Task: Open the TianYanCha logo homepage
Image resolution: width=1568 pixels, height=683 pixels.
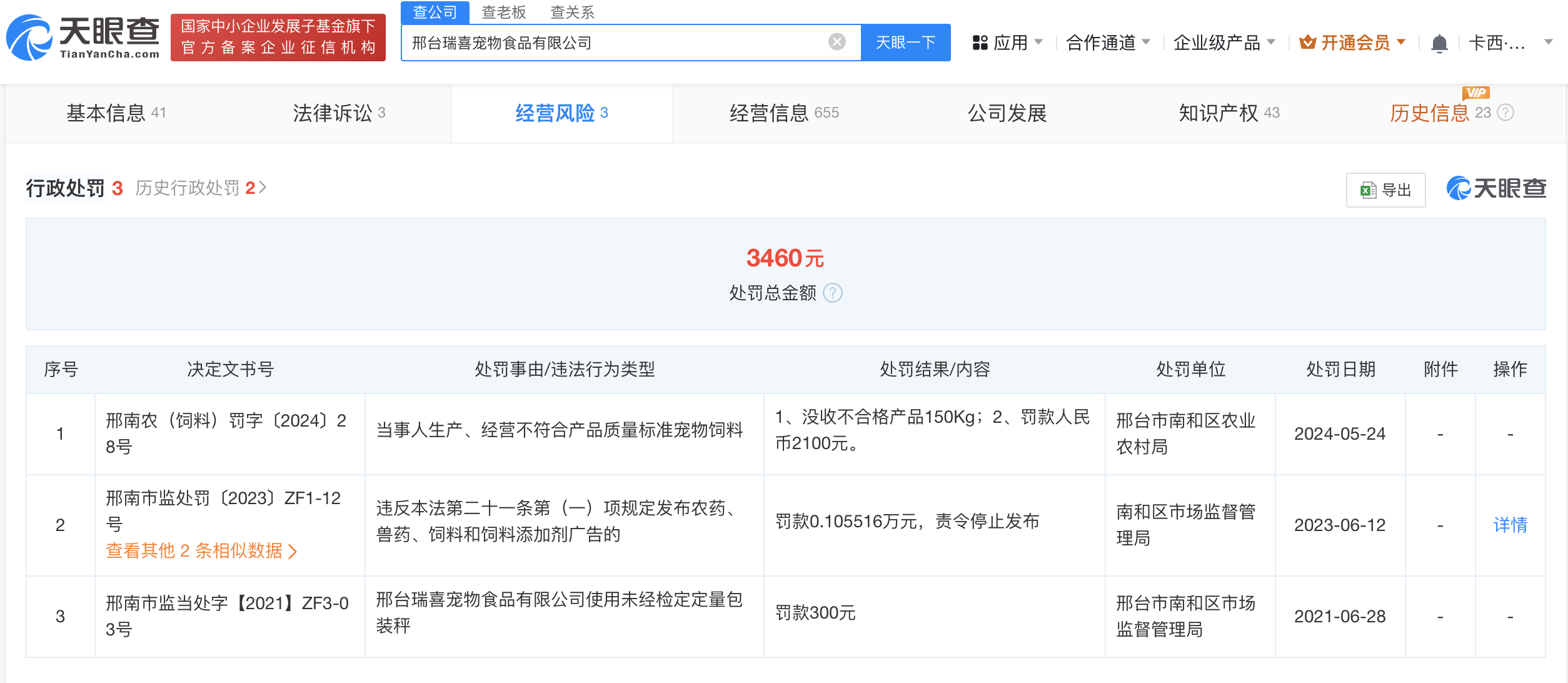Action: coord(83,38)
